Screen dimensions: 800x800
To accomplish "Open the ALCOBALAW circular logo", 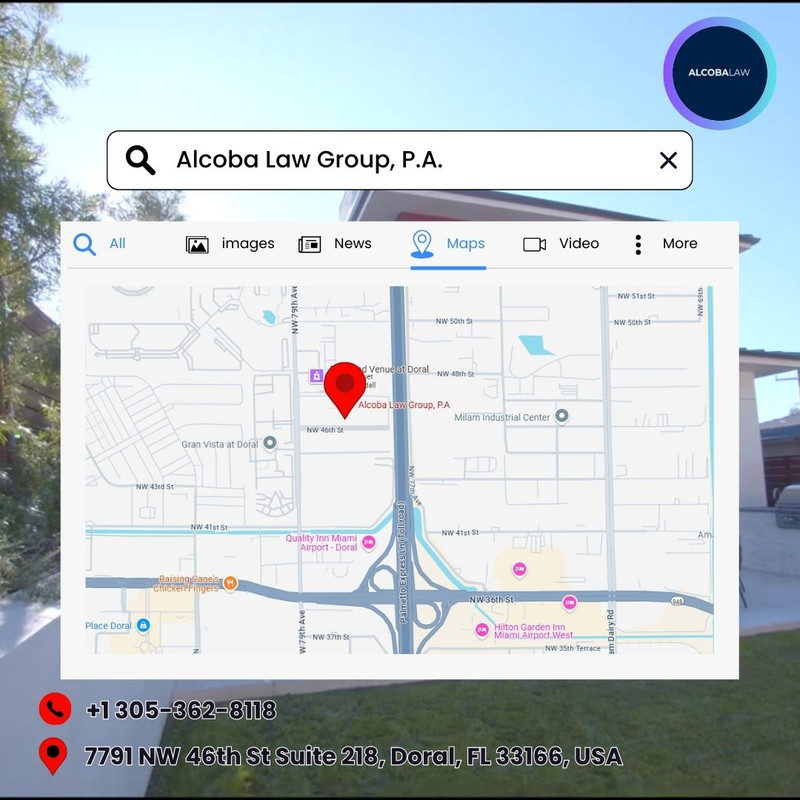I will point(719,72).
